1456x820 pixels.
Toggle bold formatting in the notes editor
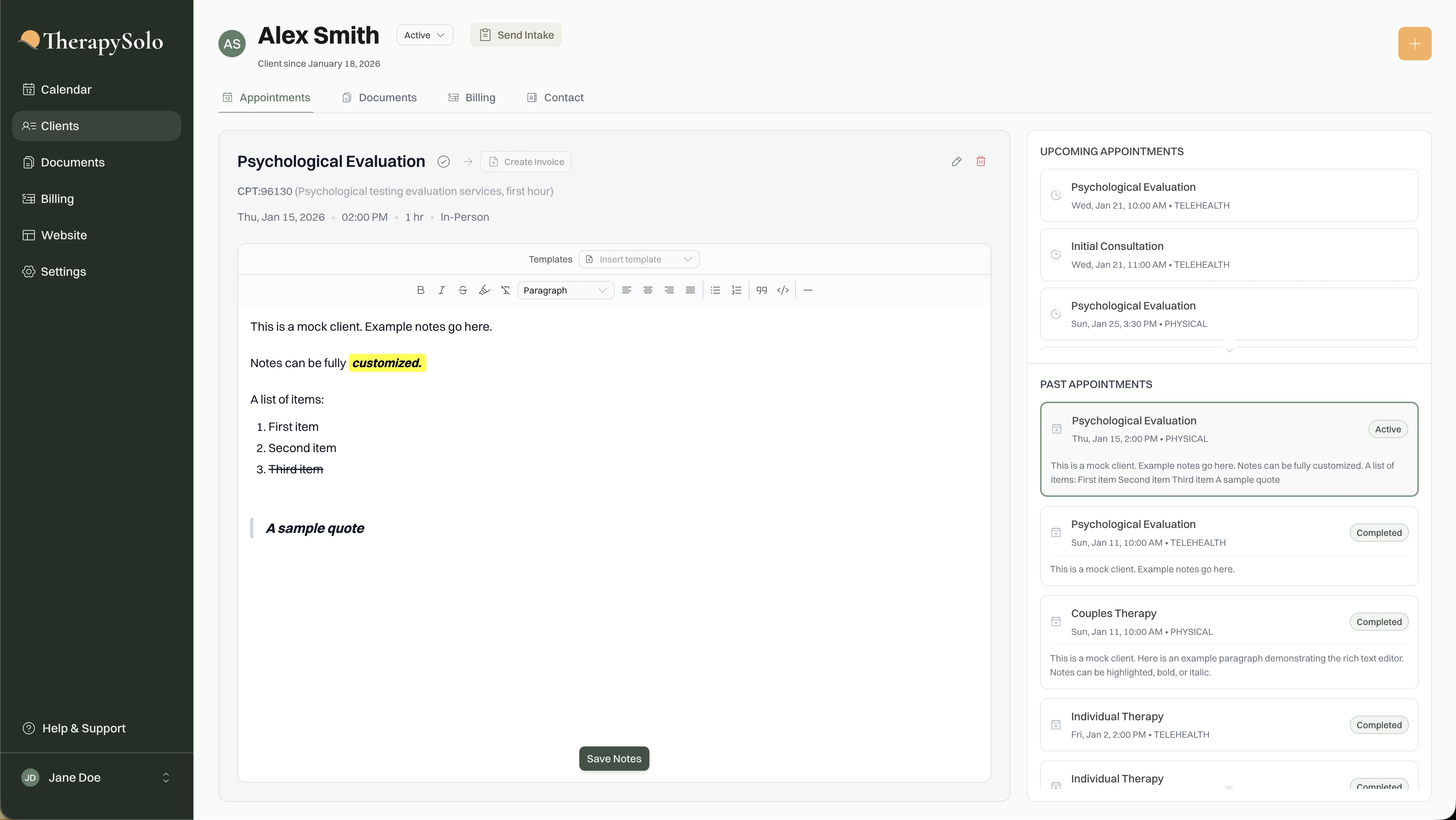click(420, 290)
